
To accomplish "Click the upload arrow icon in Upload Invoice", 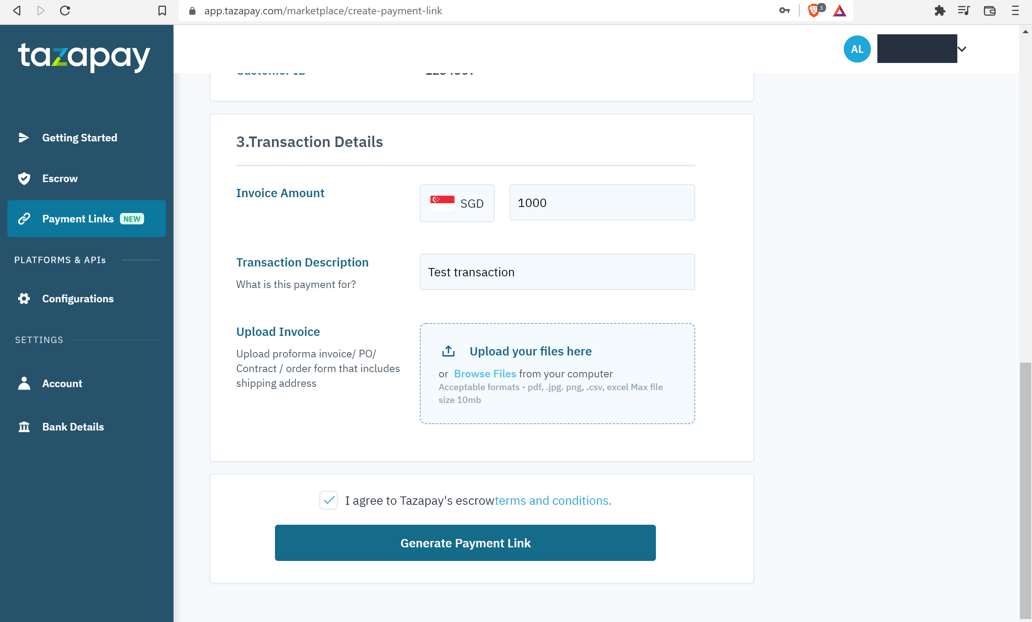I will (x=449, y=350).
